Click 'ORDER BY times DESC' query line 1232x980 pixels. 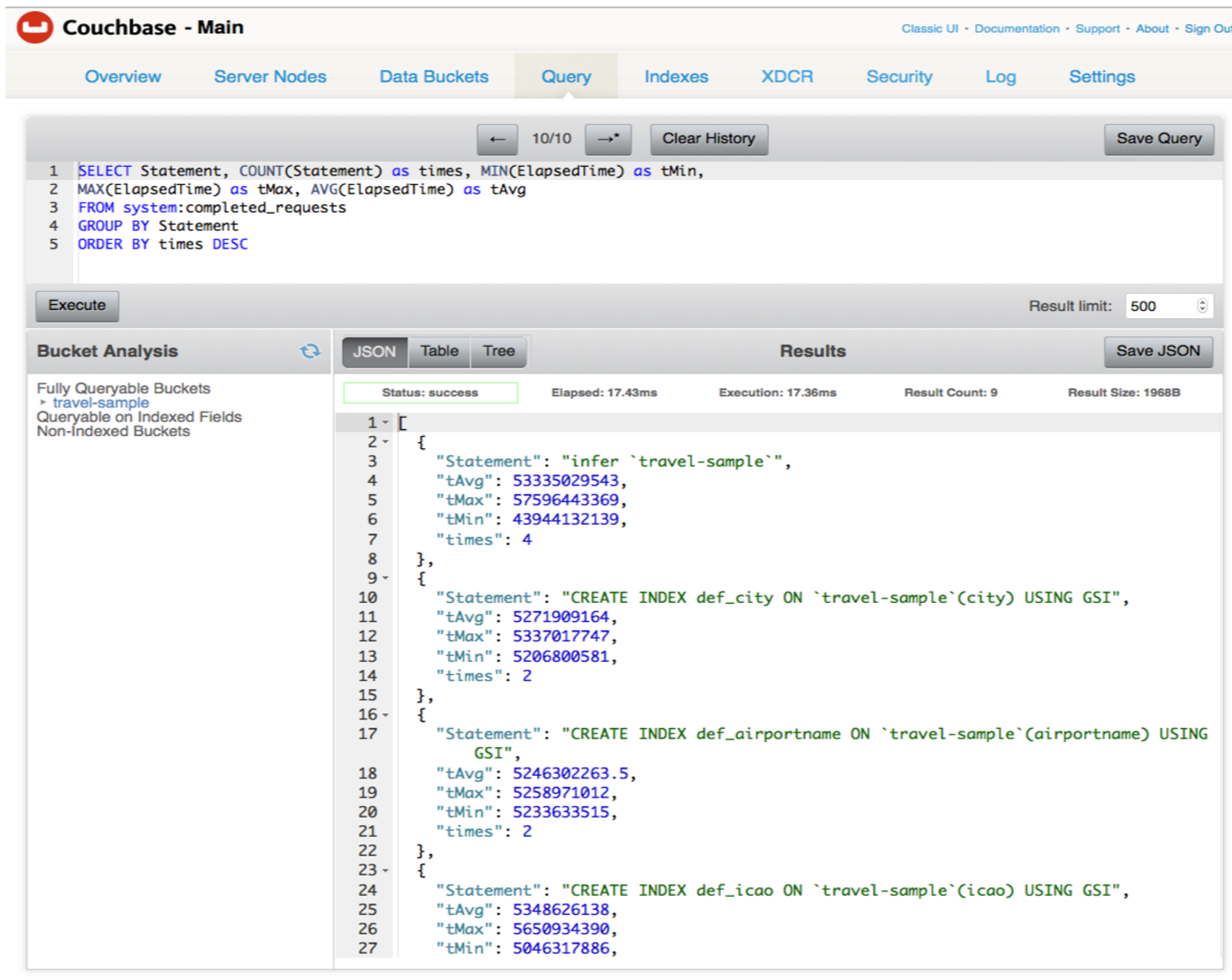[x=162, y=244]
